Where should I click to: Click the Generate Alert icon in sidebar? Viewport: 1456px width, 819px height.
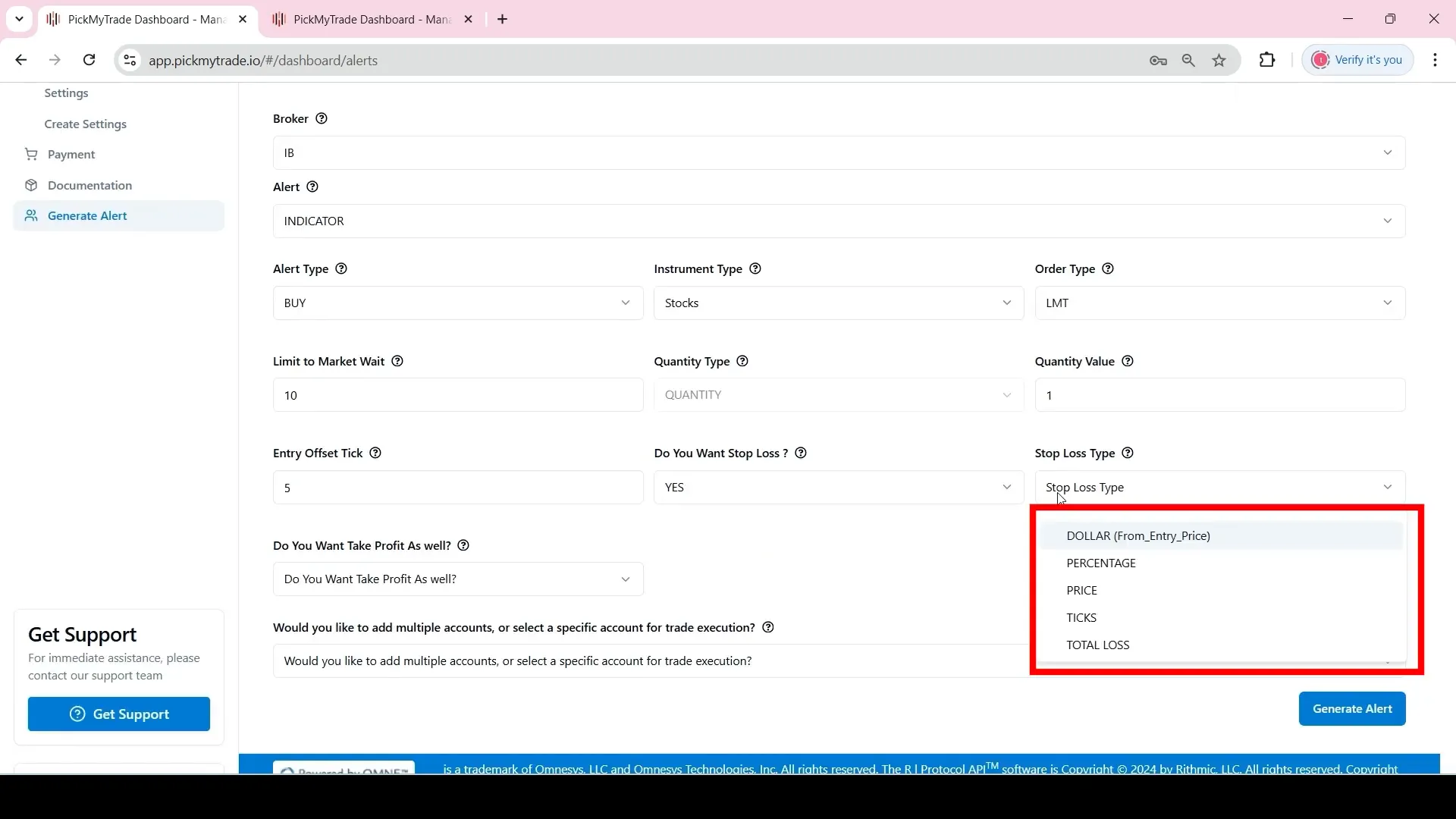pyautogui.click(x=33, y=216)
